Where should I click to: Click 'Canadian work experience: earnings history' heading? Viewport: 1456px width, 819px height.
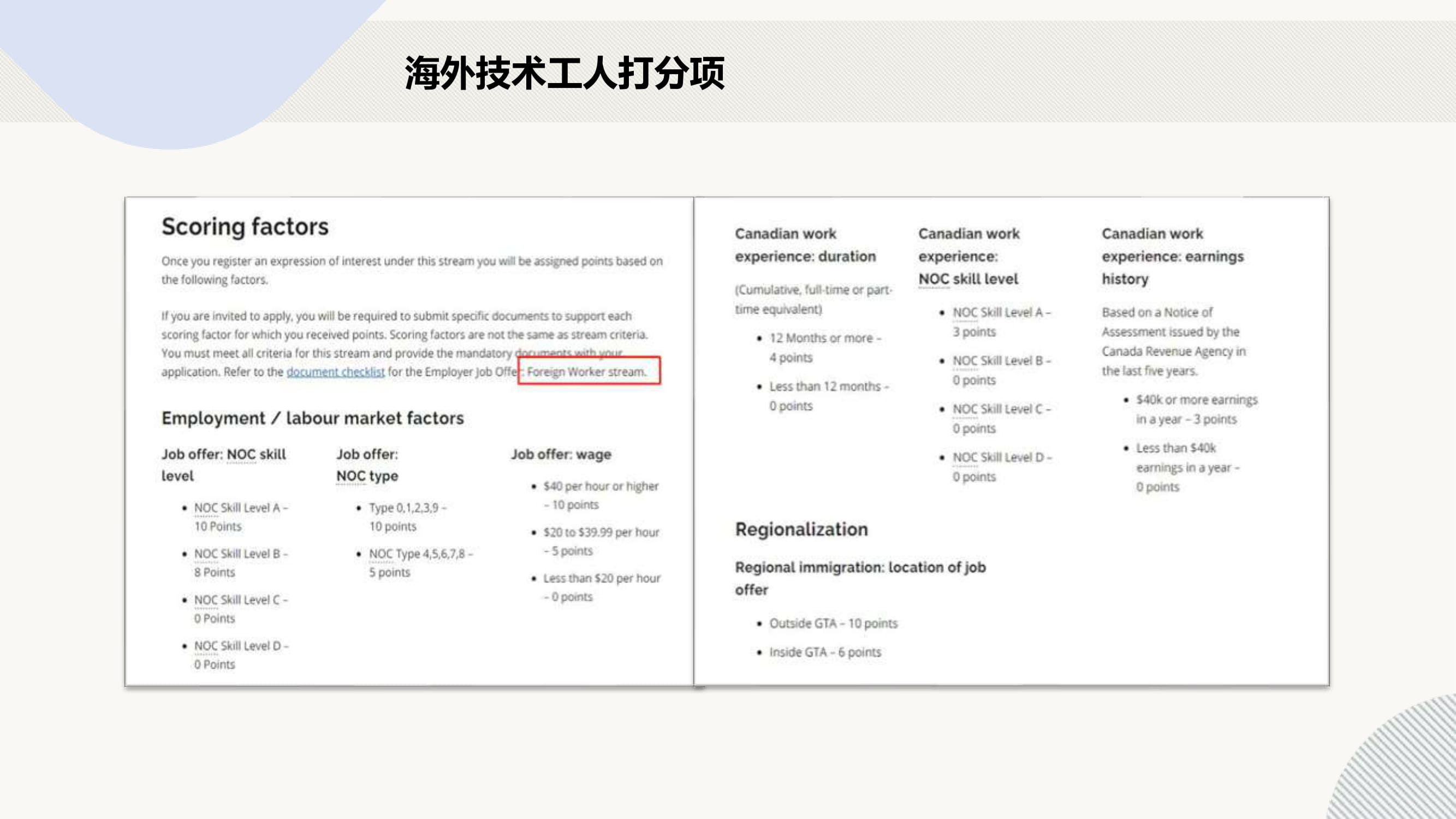pos(1173,256)
